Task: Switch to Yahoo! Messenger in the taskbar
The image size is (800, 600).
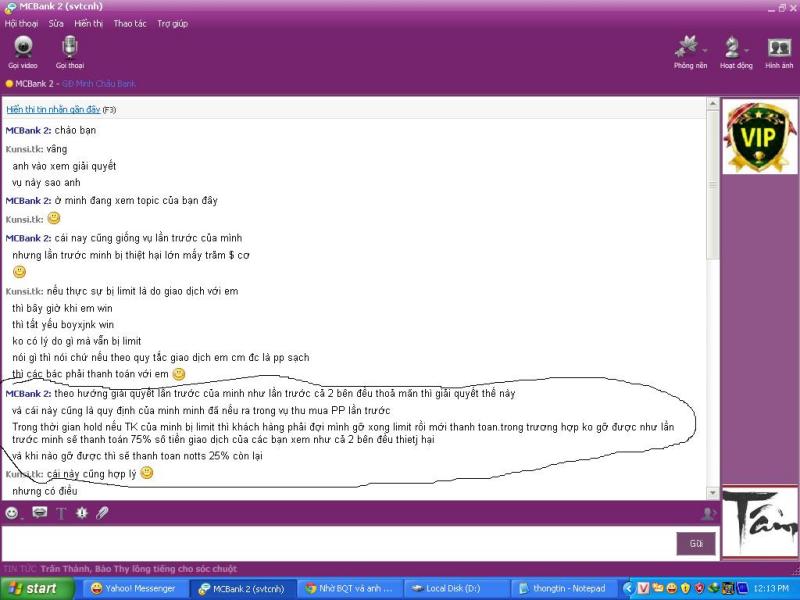Action: [134, 588]
